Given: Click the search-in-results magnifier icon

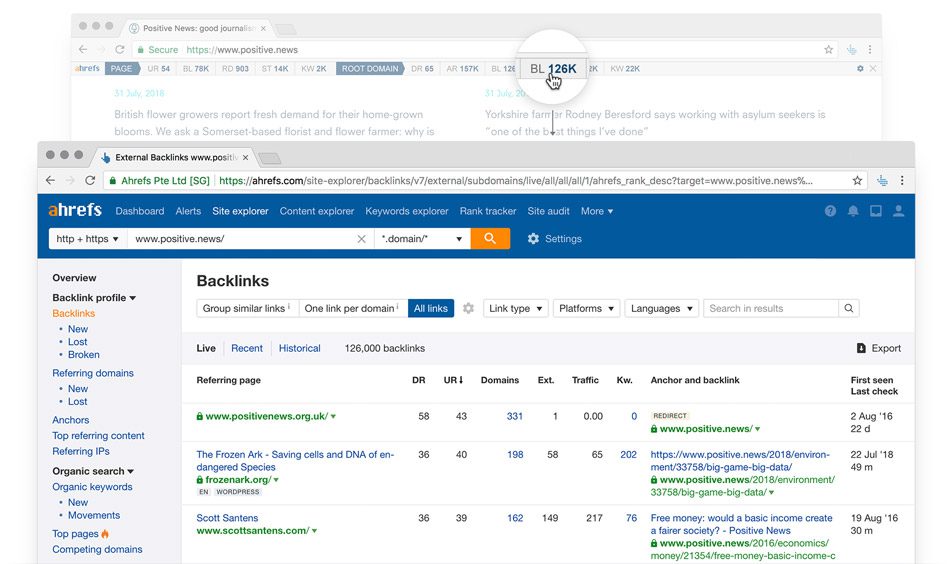Looking at the screenshot, I should click(849, 308).
